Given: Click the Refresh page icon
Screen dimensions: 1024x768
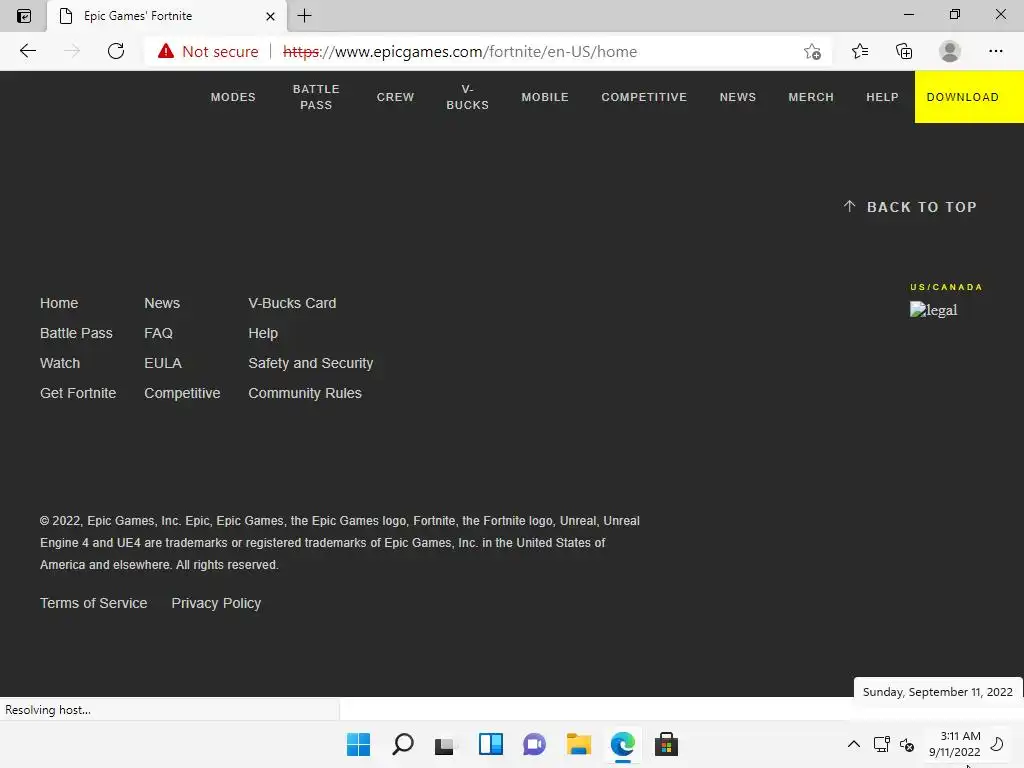Looking at the screenshot, I should point(116,51).
